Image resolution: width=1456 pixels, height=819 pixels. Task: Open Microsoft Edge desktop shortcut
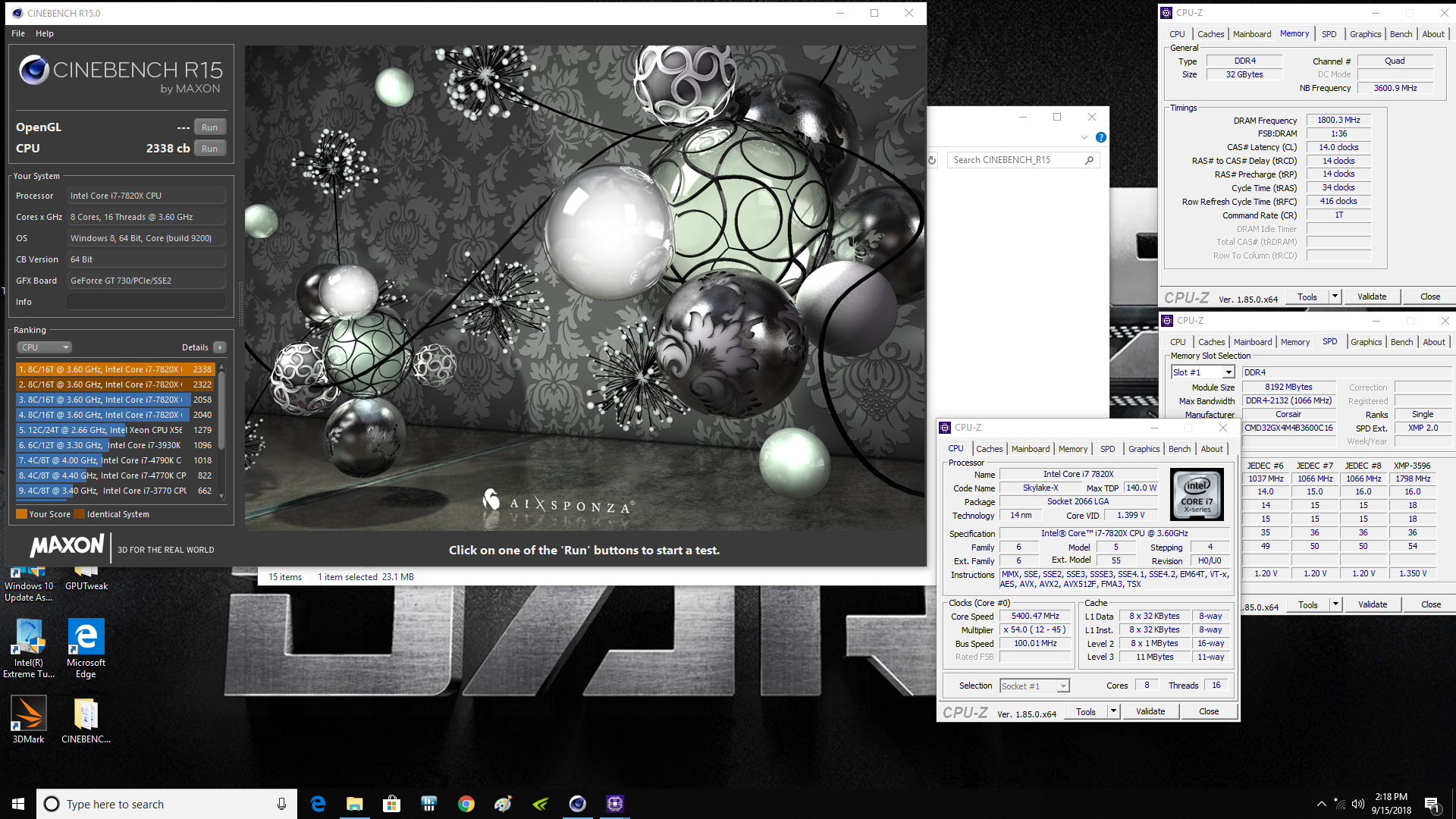tap(86, 648)
